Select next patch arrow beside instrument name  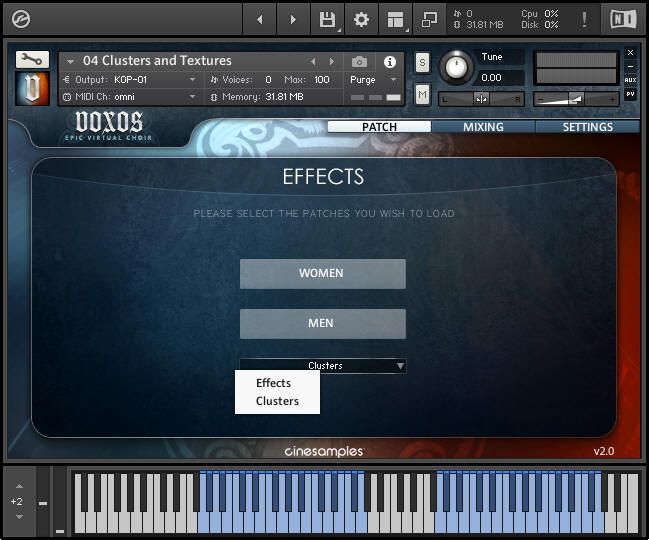pyautogui.click(x=332, y=62)
